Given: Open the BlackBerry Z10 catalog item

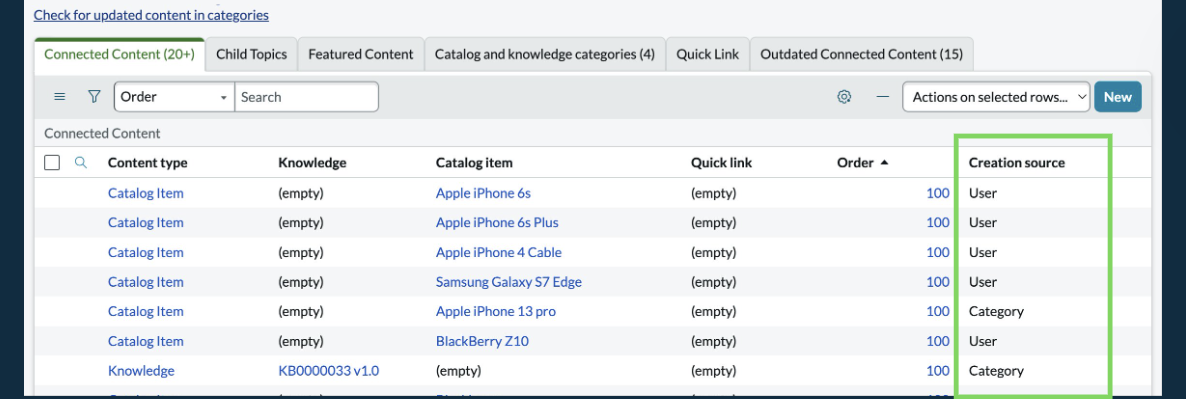Looking at the screenshot, I should (482, 341).
